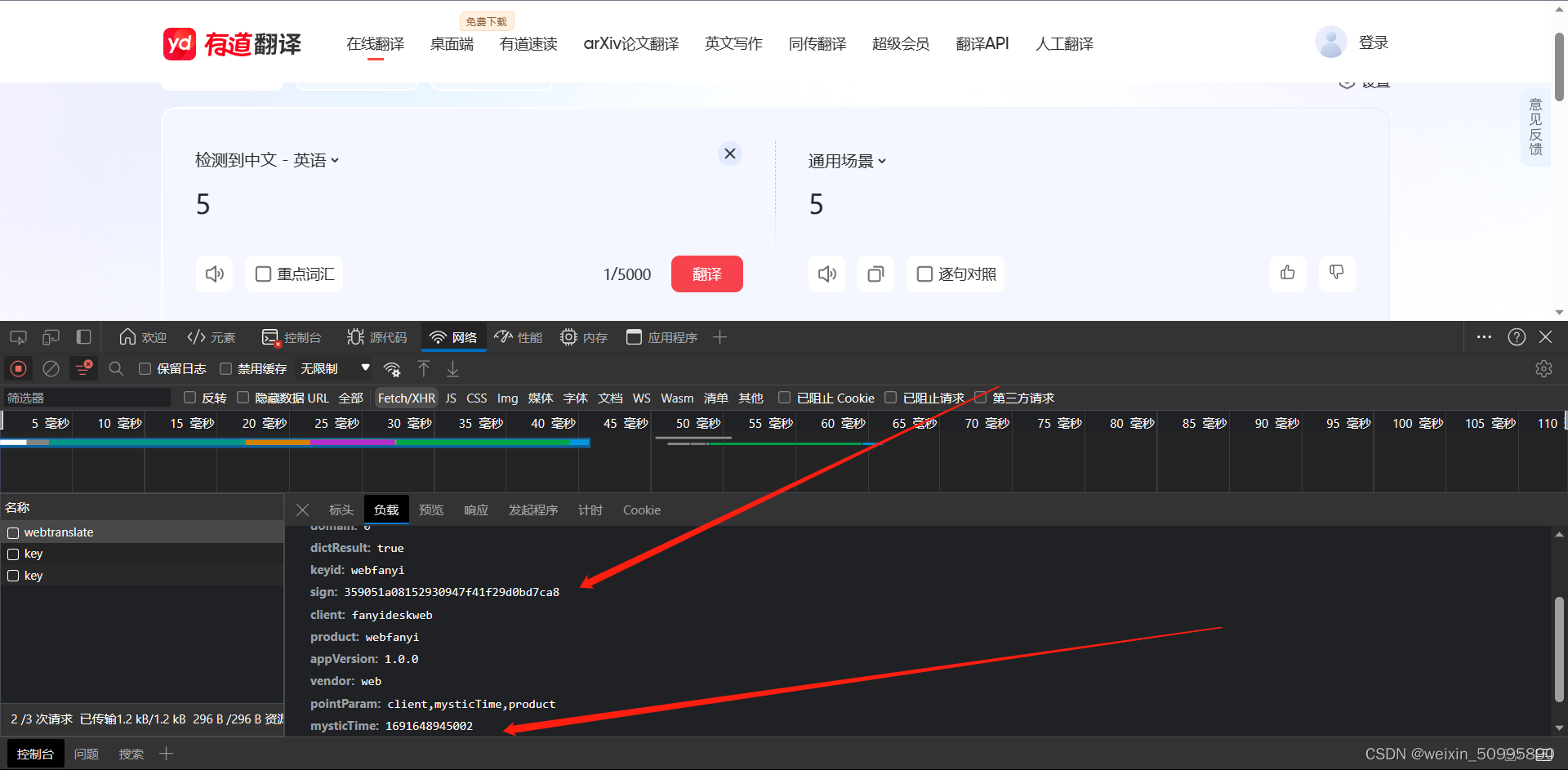The image size is (1568, 770).
Task: Select the Fetch/XHR filter button
Action: (407, 398)
